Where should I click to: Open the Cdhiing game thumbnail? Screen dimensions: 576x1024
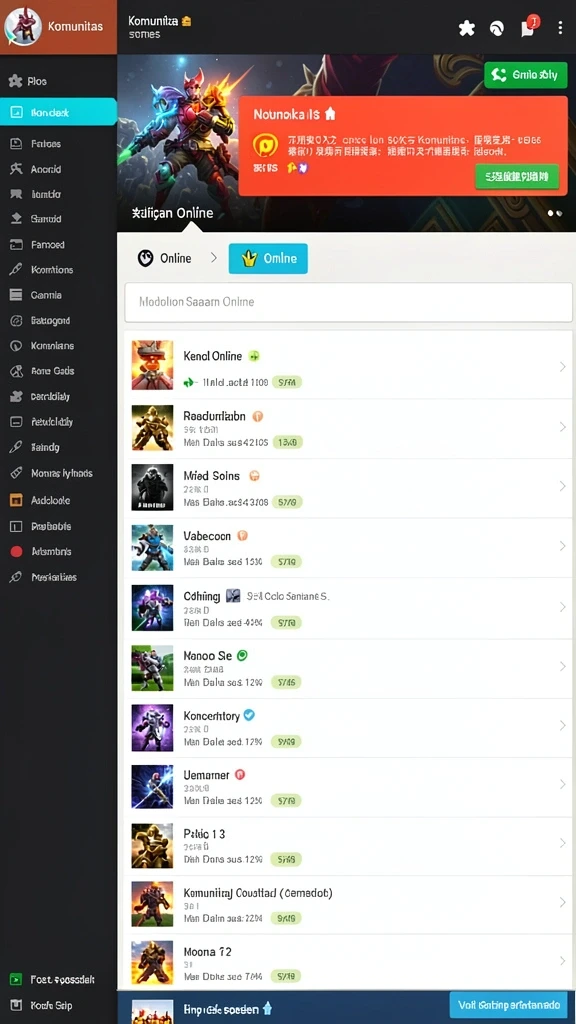coord(152,607)
